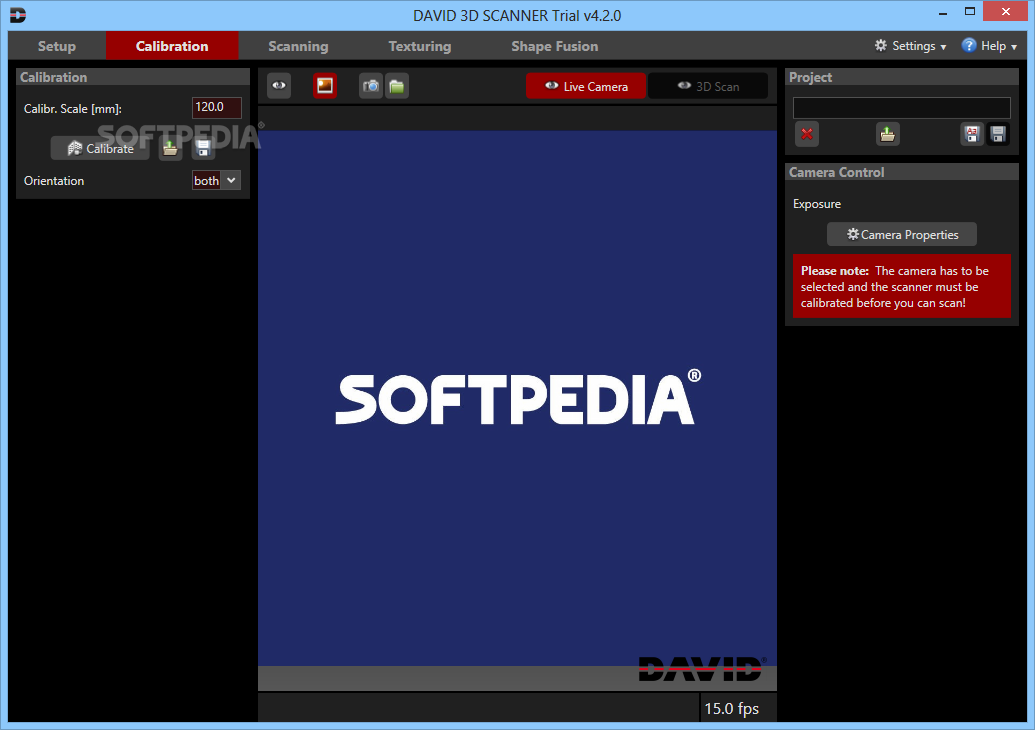1035x730 pixels.
Task: Minimize the DAVID 3D Scanner window
Action: 943,13
